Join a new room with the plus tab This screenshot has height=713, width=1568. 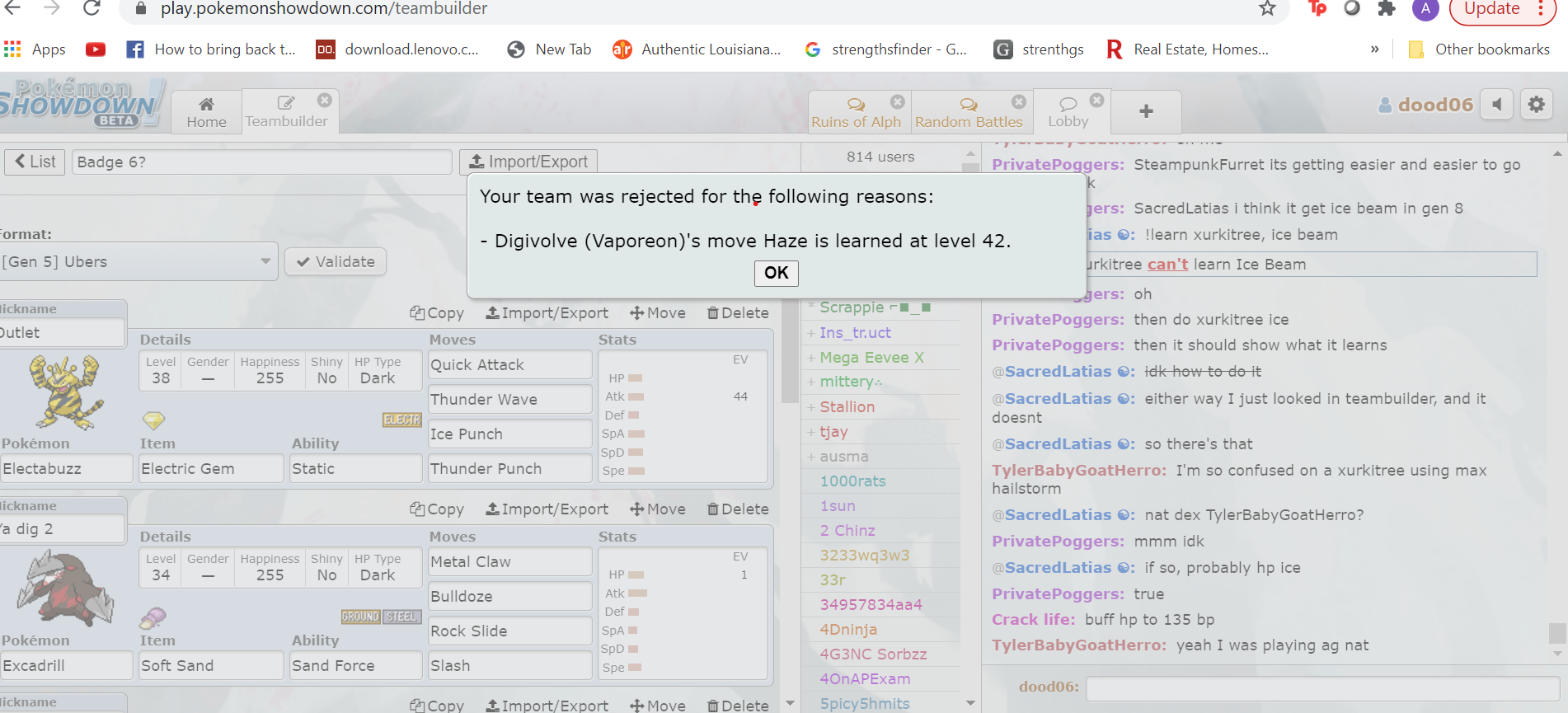click(1146, 111)
